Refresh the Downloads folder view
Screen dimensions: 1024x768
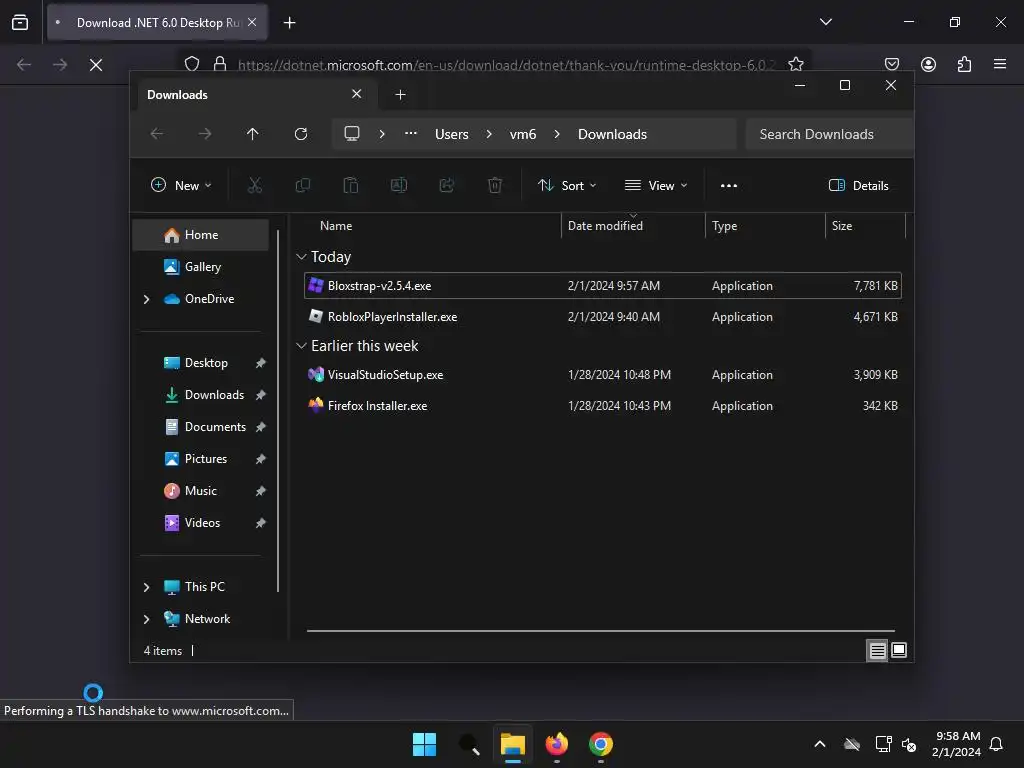300,134
